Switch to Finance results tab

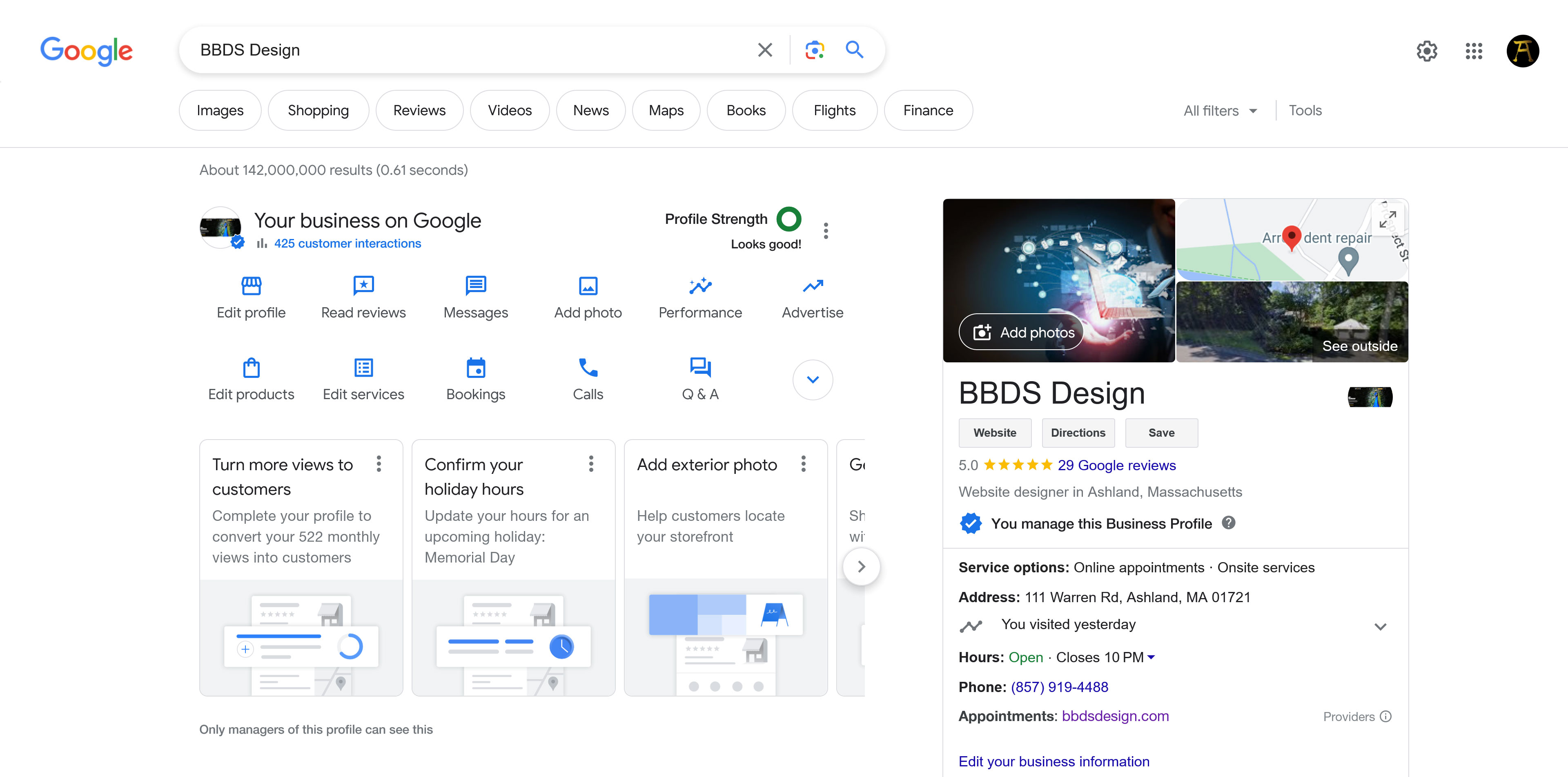(928, 110)
